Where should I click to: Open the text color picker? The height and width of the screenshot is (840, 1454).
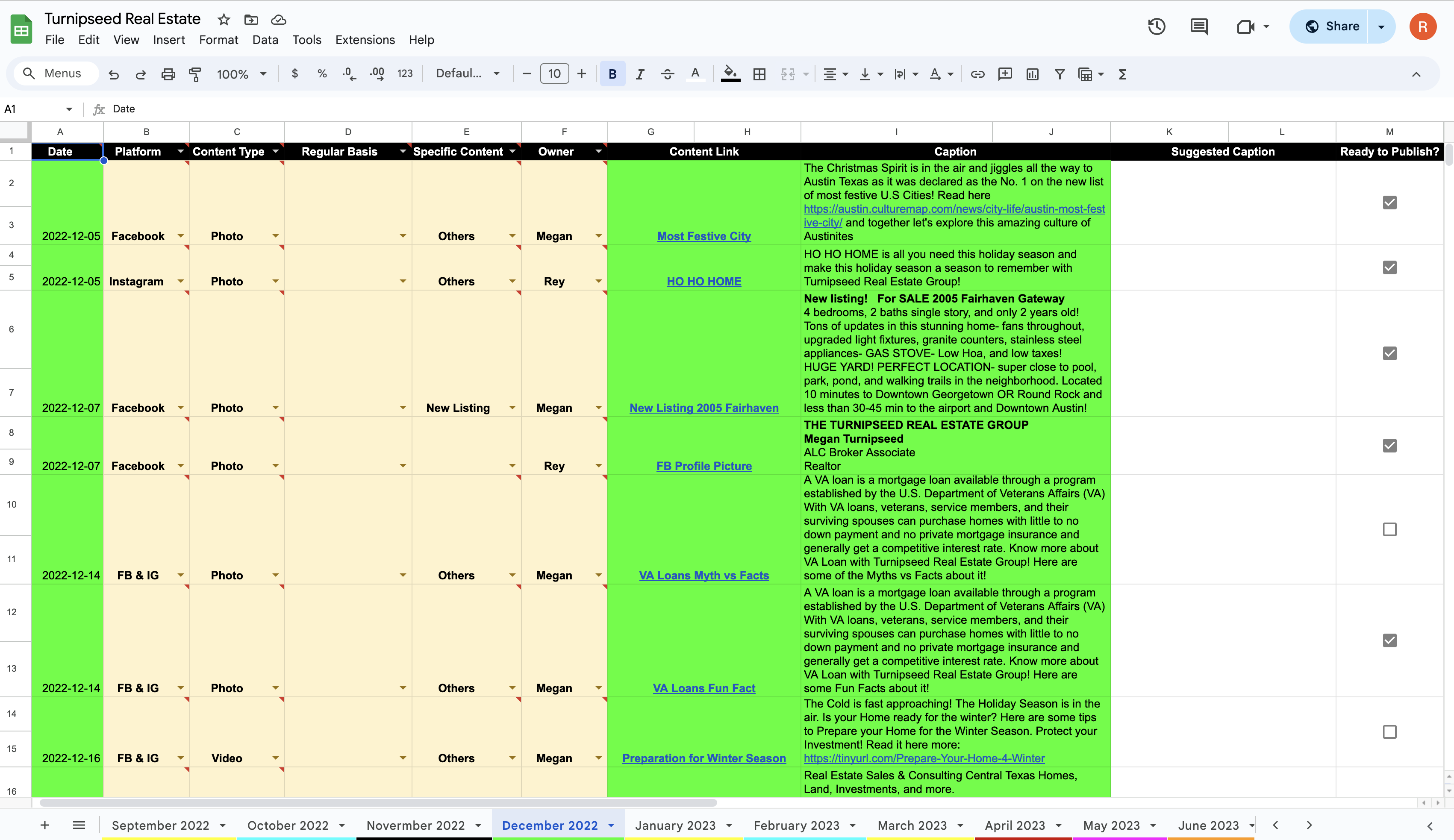pos(695,74)
